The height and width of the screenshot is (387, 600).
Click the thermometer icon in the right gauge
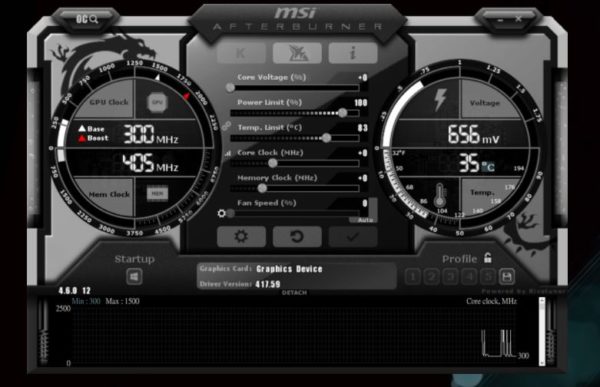click(440, 195)
